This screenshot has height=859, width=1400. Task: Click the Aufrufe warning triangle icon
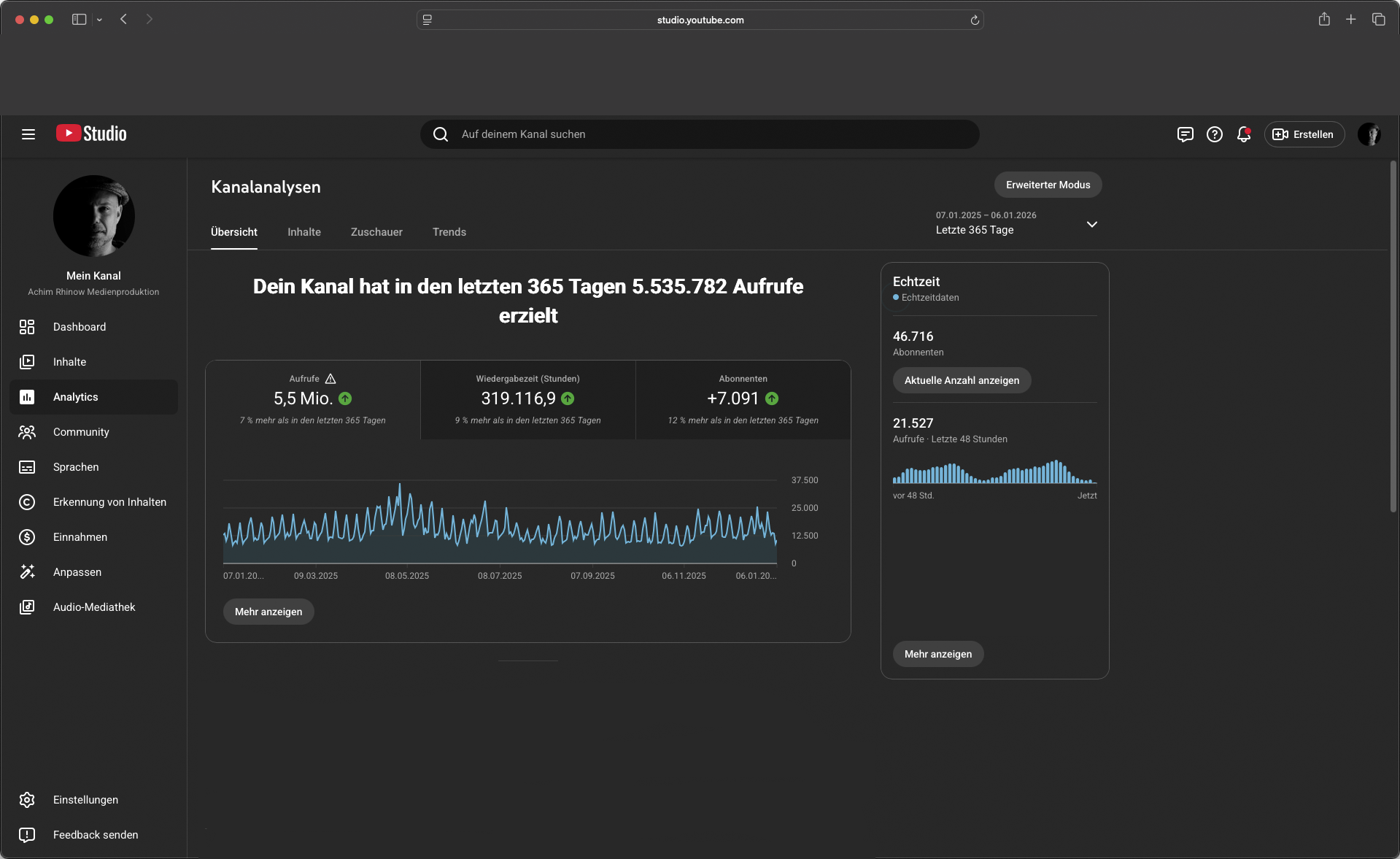[x=330, y=379]
